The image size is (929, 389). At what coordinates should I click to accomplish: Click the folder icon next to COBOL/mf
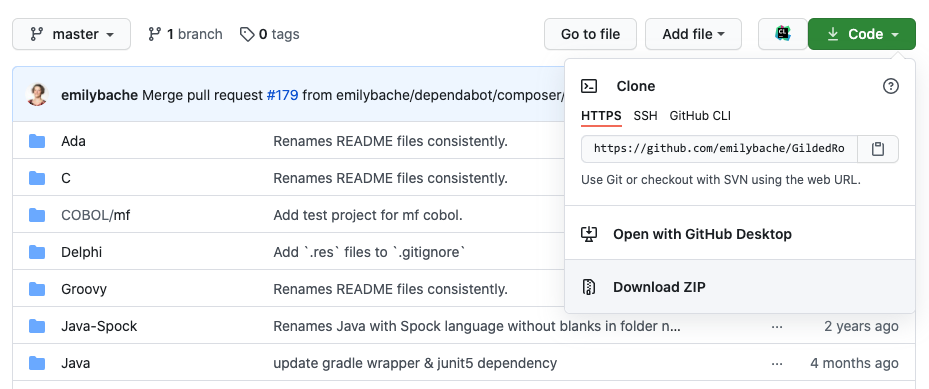[x=37, y=216]
